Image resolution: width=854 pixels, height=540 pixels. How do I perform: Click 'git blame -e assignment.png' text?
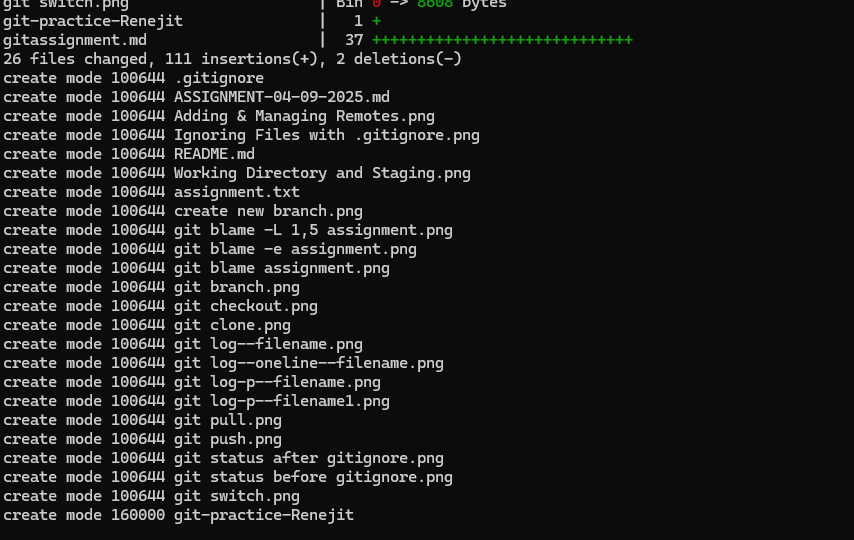(x=295, y=249)
